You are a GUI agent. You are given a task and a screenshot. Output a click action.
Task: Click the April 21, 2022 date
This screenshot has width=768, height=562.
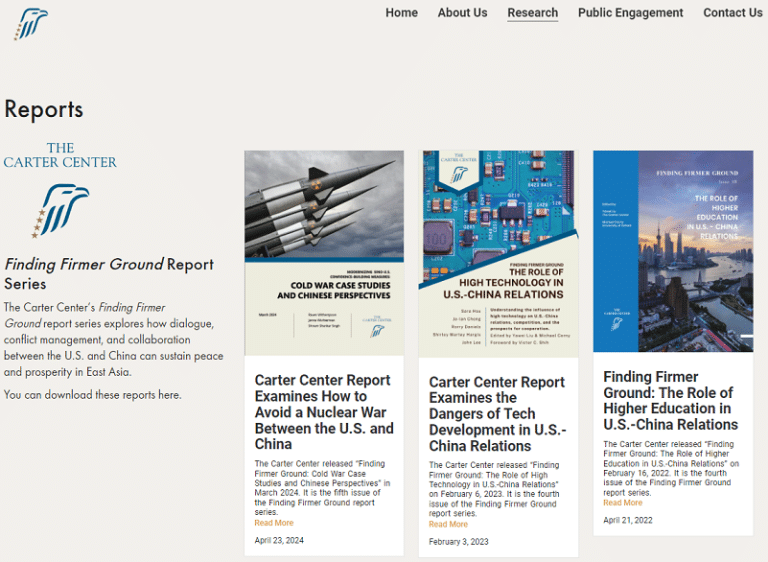(628, 520)
